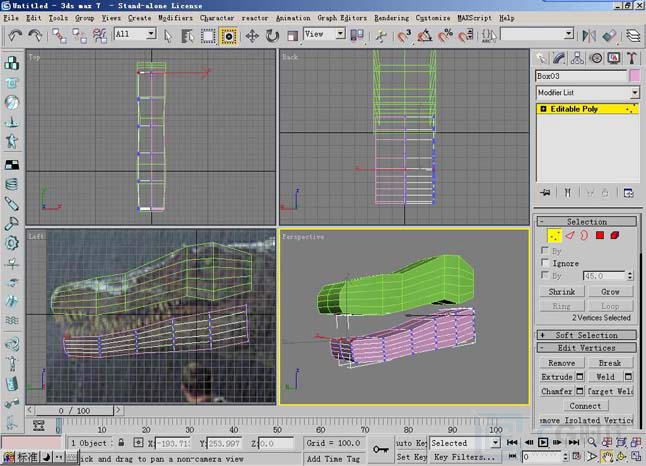Image resolution: width=646 pixels, height=466 pixels.
Task: Switch to the Display command panel tab
Action: click(x=614, y=59)
